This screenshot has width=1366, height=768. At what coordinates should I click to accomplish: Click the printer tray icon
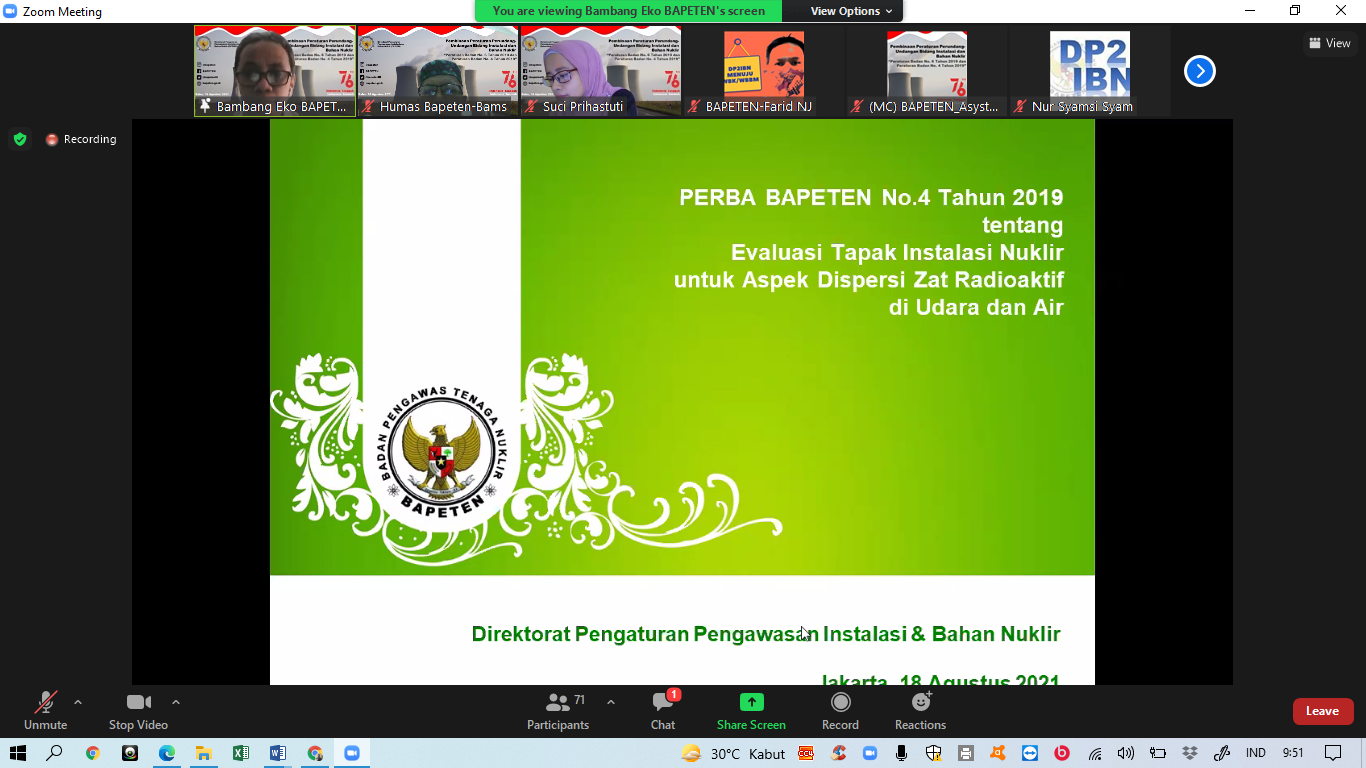click(966, 753)
